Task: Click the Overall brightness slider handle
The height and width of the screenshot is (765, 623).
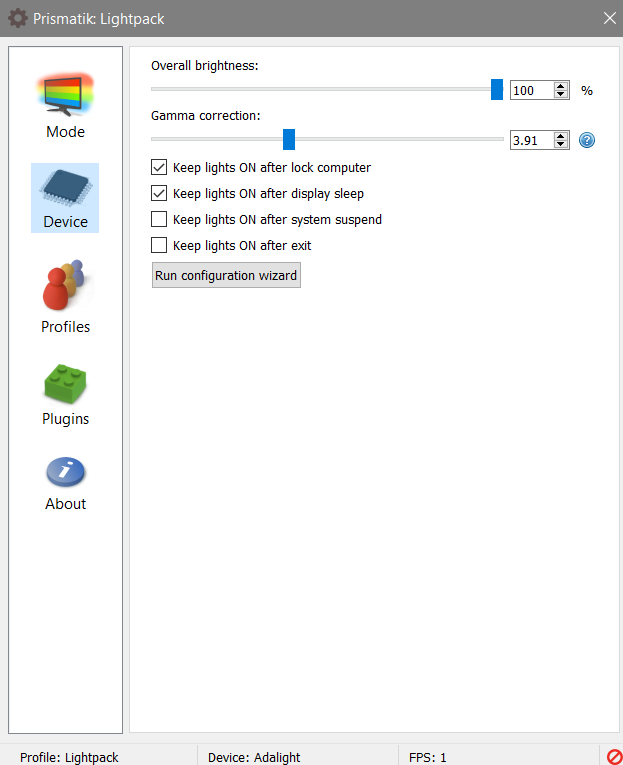Action: pos(497,89)
